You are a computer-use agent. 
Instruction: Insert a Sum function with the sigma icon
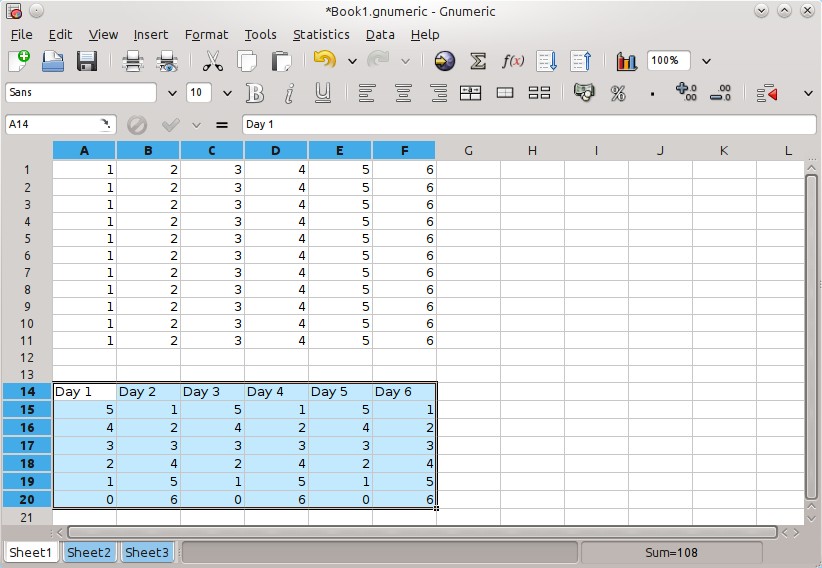pyautogui.click(x=478, y=61)
